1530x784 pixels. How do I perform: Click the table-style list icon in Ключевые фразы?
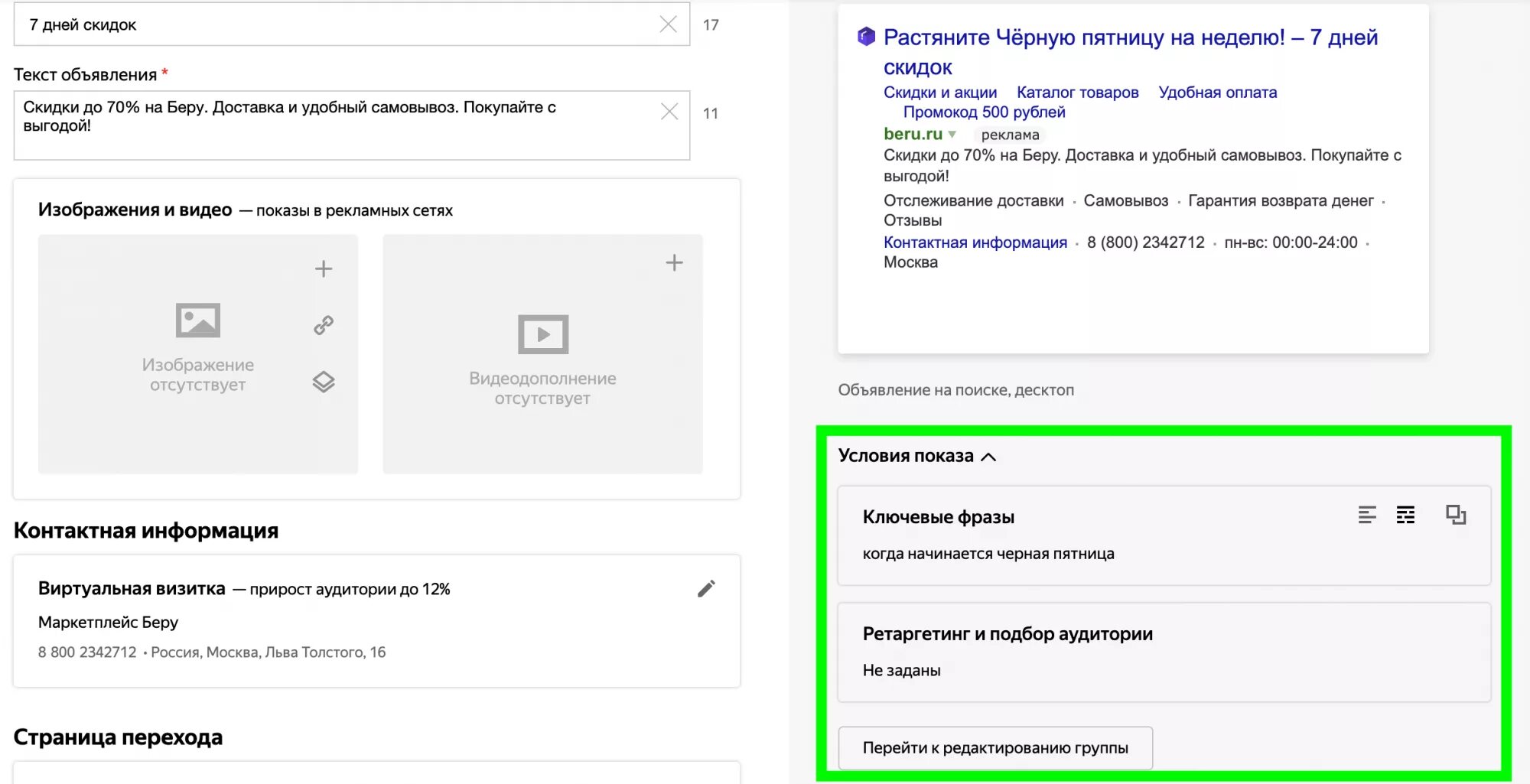pyautogui.click(x=1405, y=515)
